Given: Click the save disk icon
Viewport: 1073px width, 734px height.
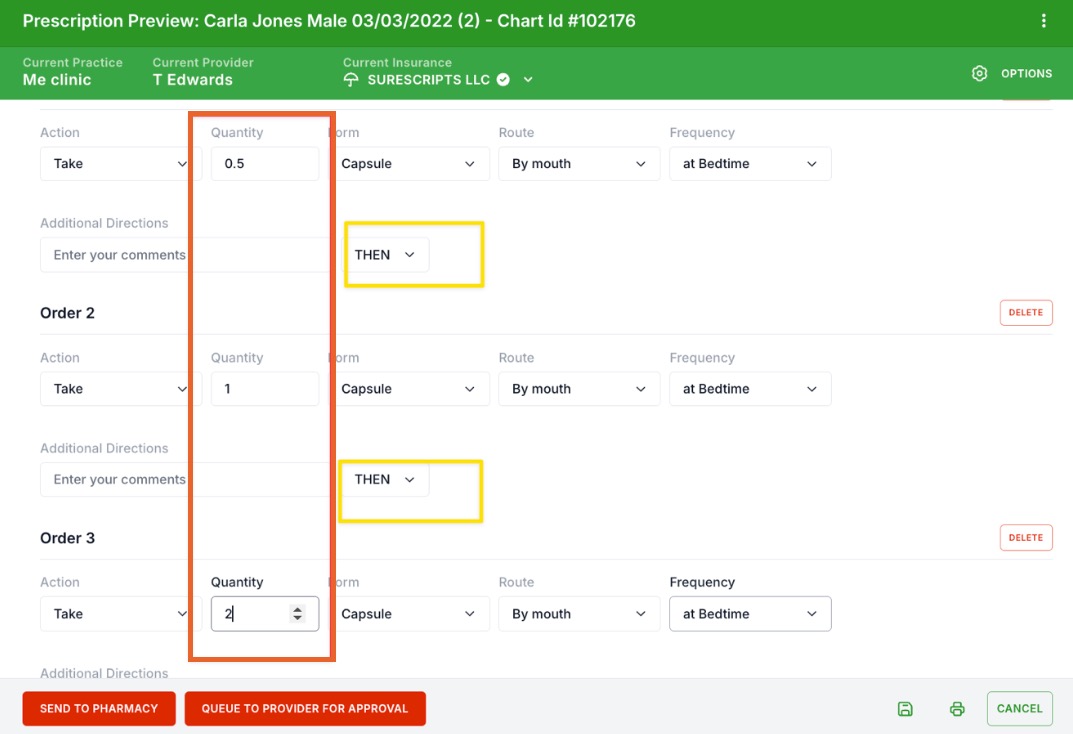Looking at the screenshot, I should click(905, 709).
